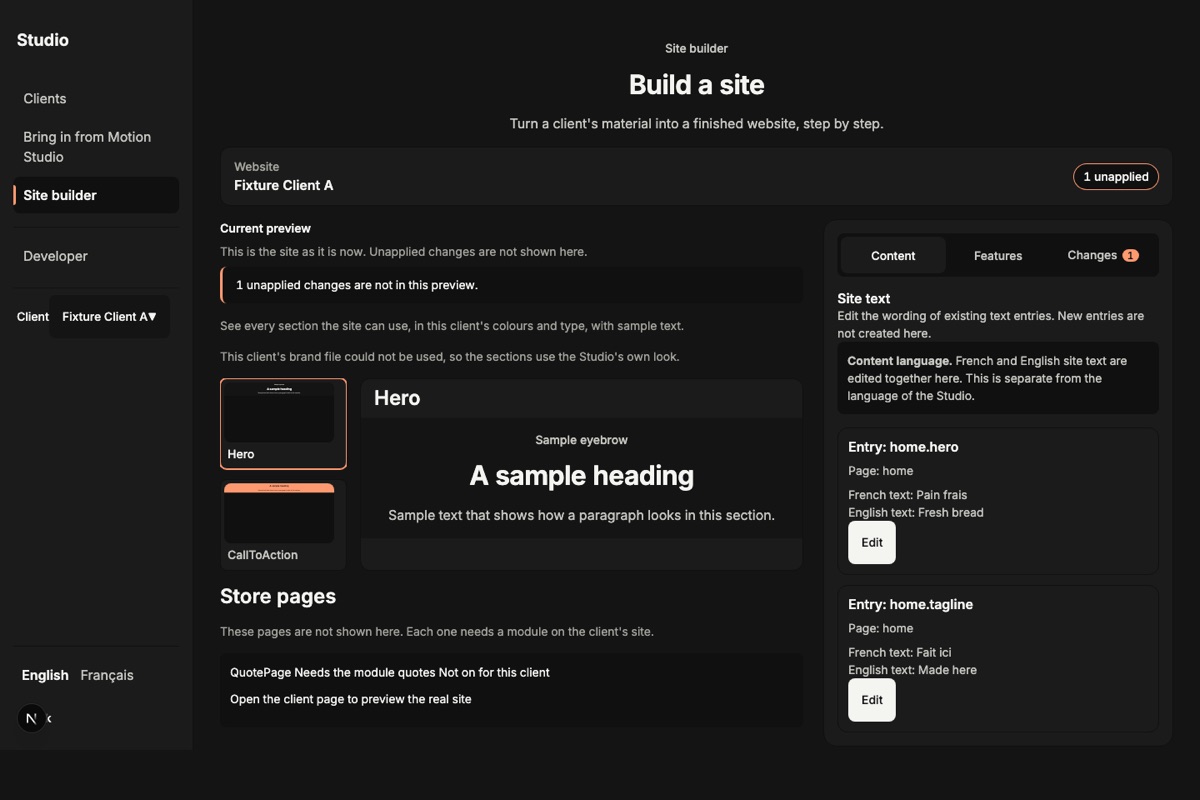Click 'English text: Fresh bread'

pyautogui.click(x=916, y=512)
